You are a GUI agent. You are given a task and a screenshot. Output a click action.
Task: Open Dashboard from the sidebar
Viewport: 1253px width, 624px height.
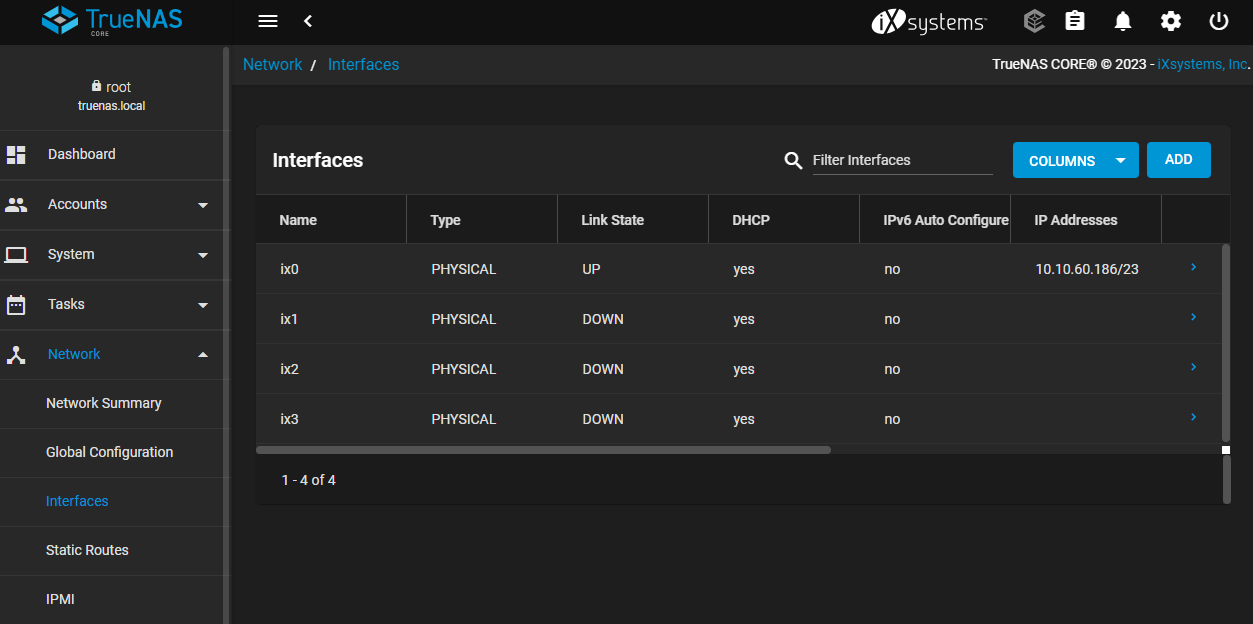point(81,154)
